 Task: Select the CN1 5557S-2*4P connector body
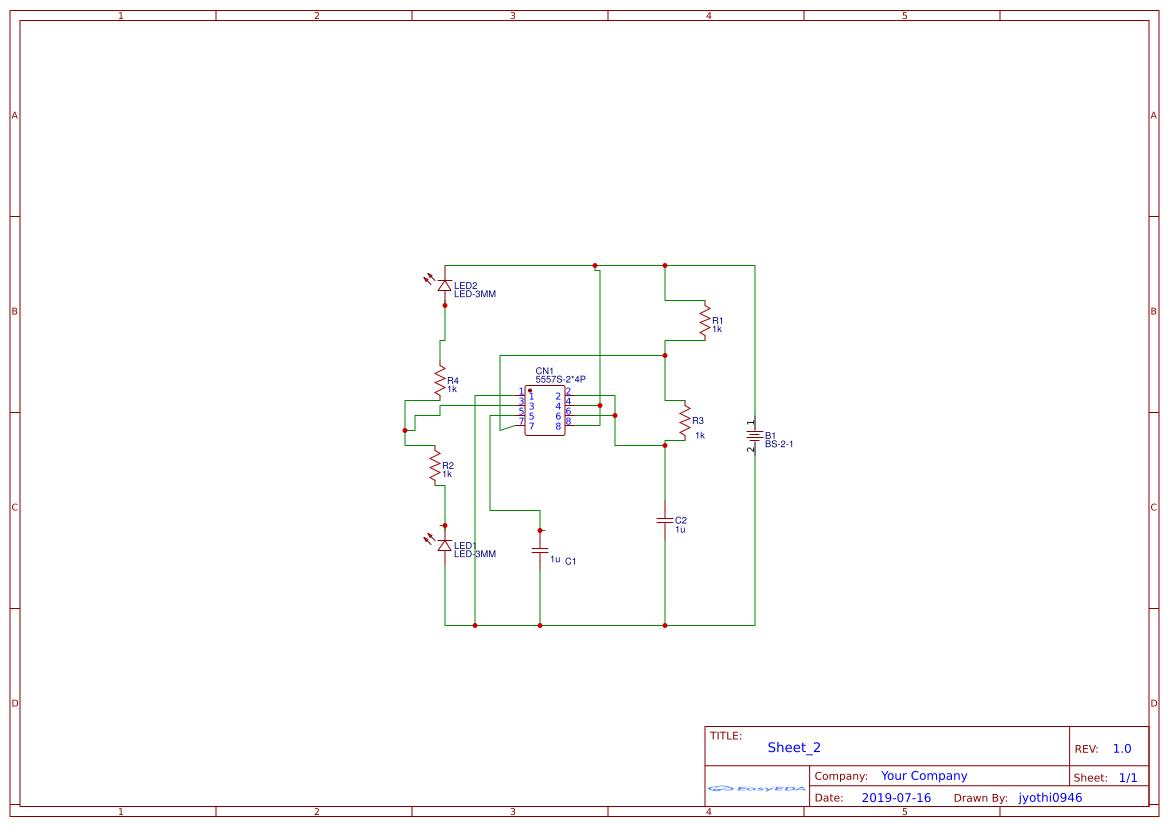[545, 410]
